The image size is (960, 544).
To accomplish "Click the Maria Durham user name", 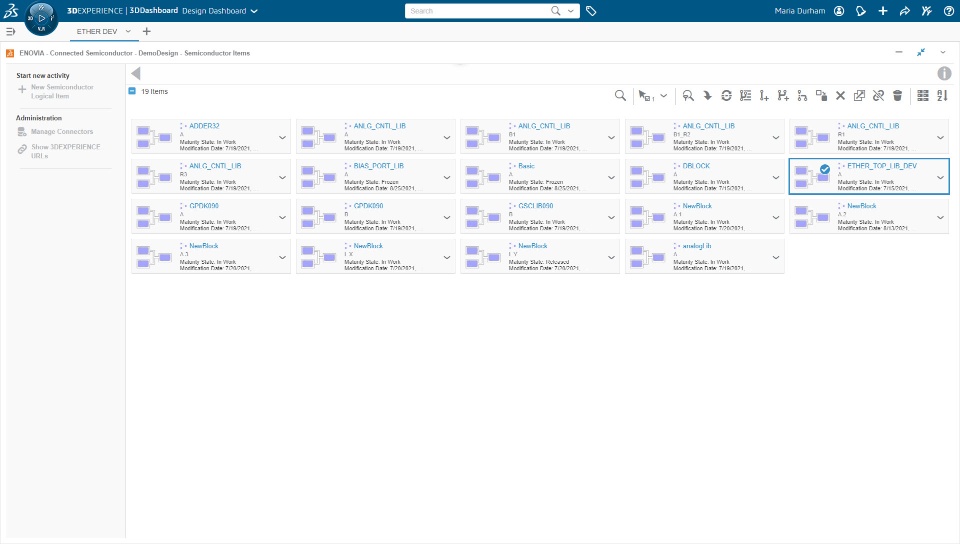I will [x=800, y=11].
